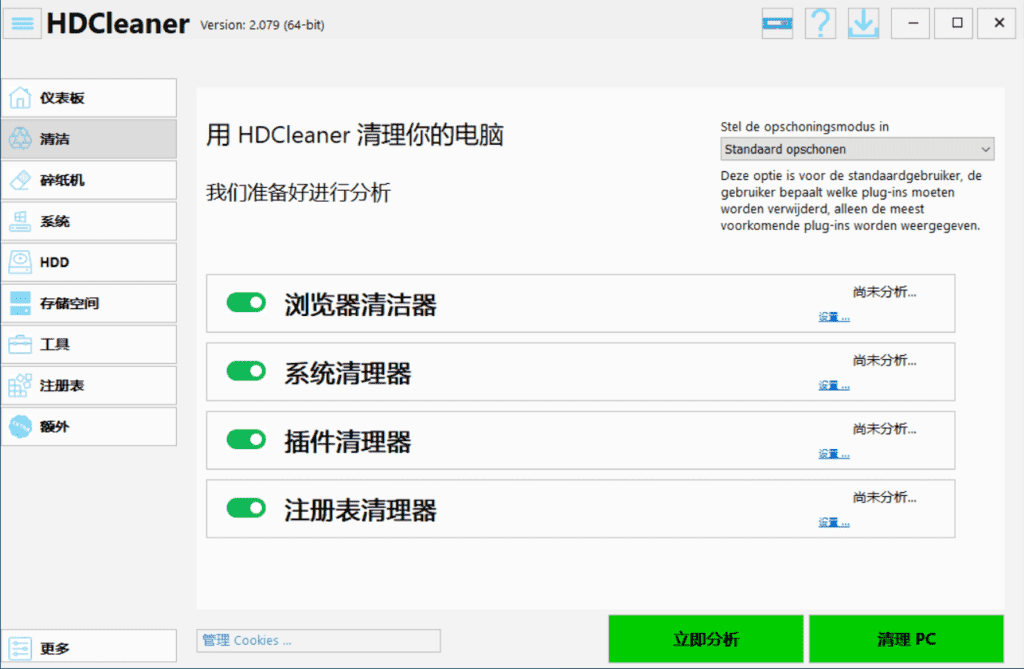Click the hamburger menu icon

click(x=22, y=22)
